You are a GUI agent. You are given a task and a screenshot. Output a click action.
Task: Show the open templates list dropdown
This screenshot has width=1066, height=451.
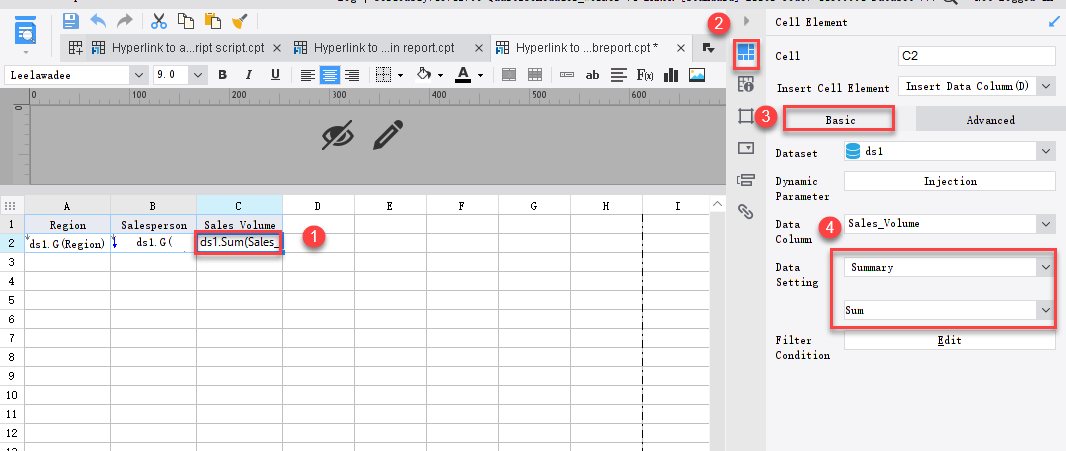coord(708,48)
